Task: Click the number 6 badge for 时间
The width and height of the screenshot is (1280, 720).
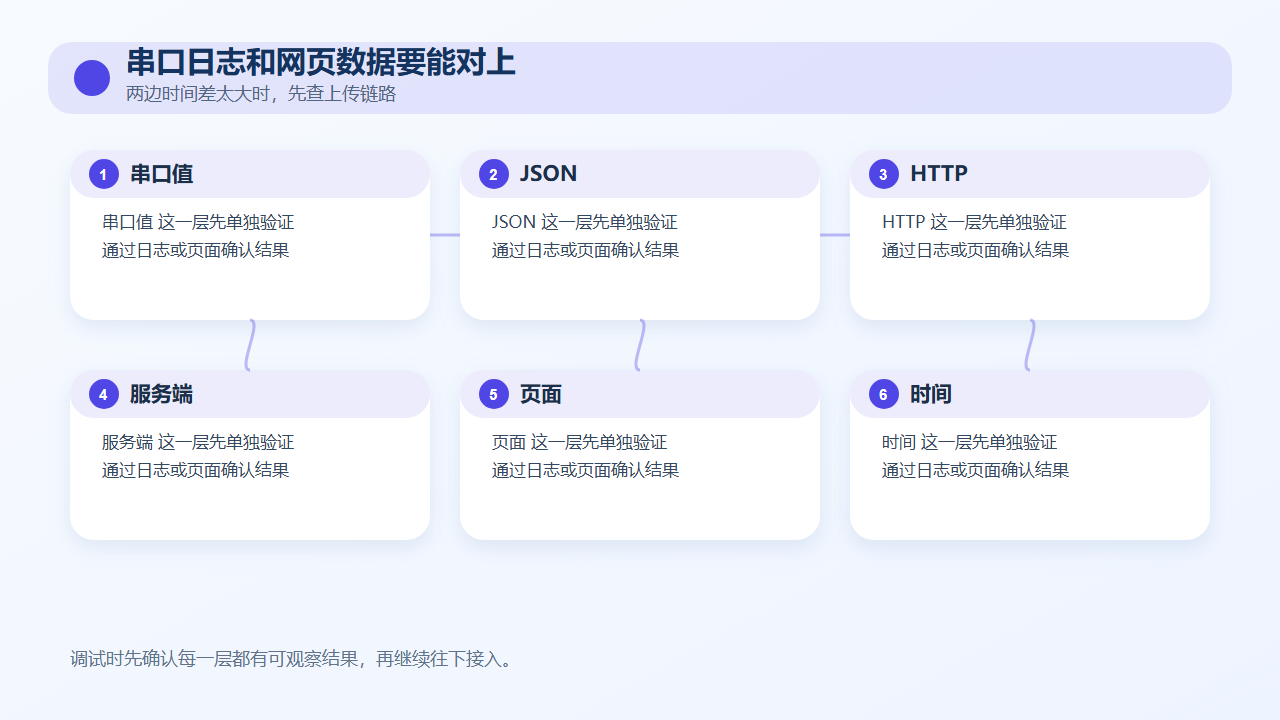Action: pos(884,394)
